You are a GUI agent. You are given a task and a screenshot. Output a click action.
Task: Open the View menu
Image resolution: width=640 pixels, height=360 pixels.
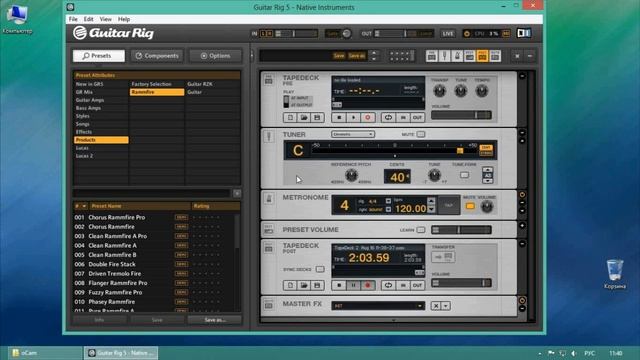105,19
